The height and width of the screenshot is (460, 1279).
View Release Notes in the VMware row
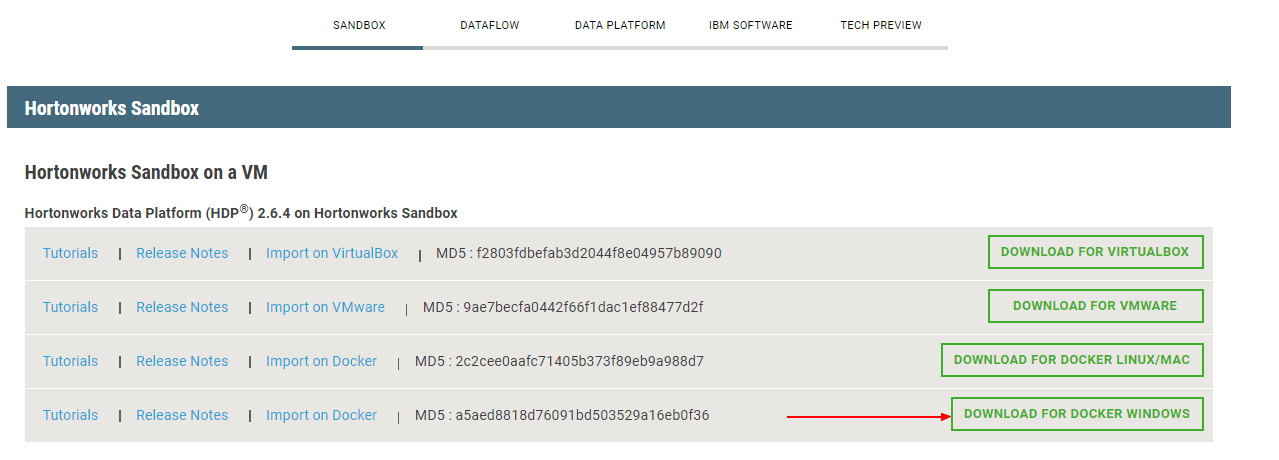pyautogui.click(x=182, y=308)
